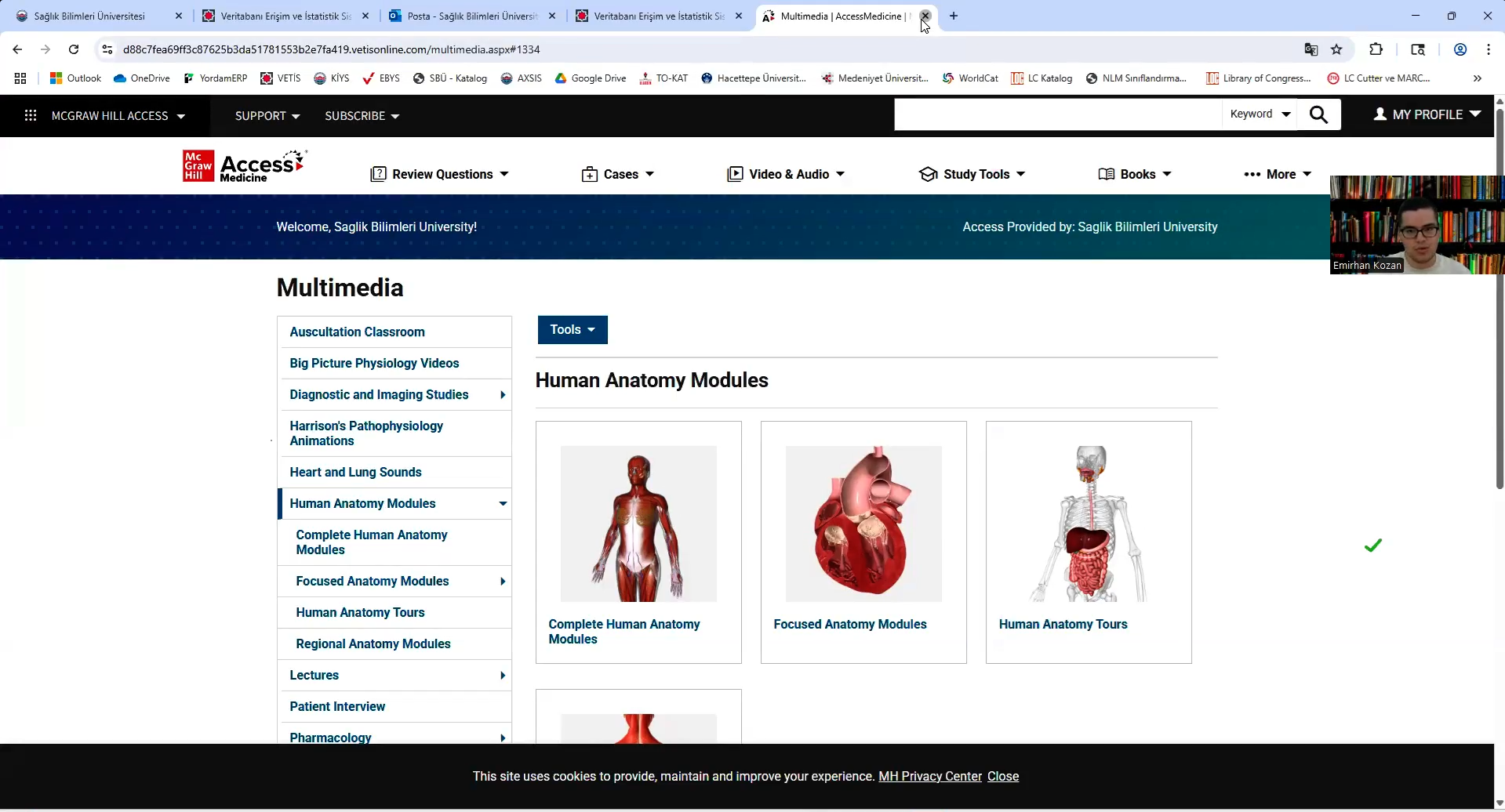This screenshot has width=1505, height=812.
Task: Open the More menu
Action: (1278, 174)
